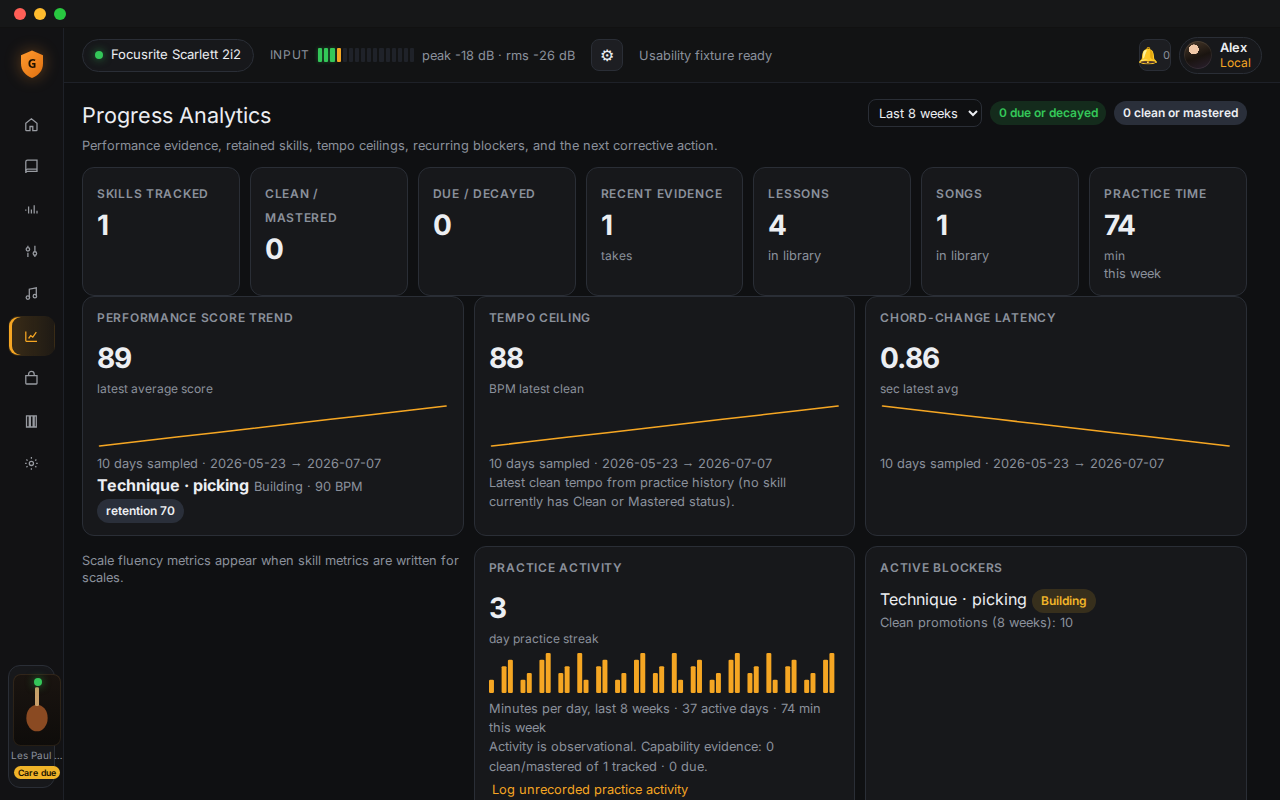This screenshot has height=800, width=1280.
Task: Click the retention 70 badge
Action: coord(140,511)
